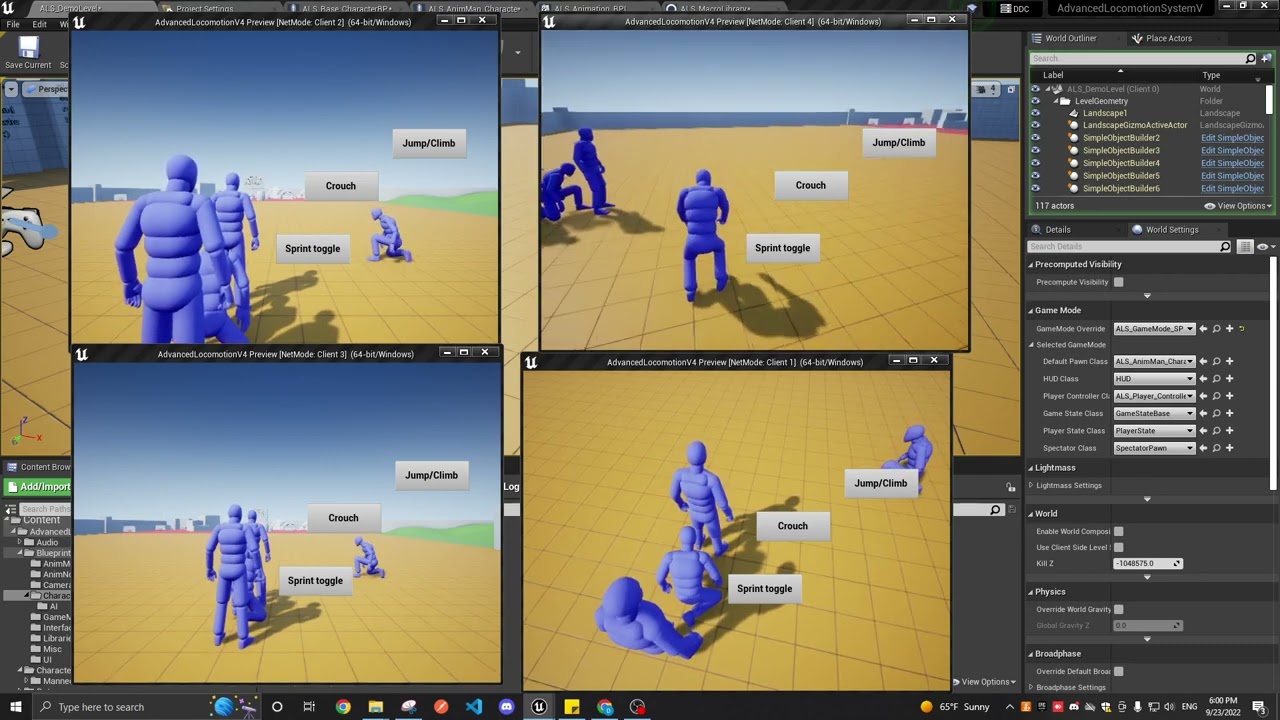Click the weather 65°F Sunny widget
The height and width of the screenshot is (720, 1280).
(955, 707)
